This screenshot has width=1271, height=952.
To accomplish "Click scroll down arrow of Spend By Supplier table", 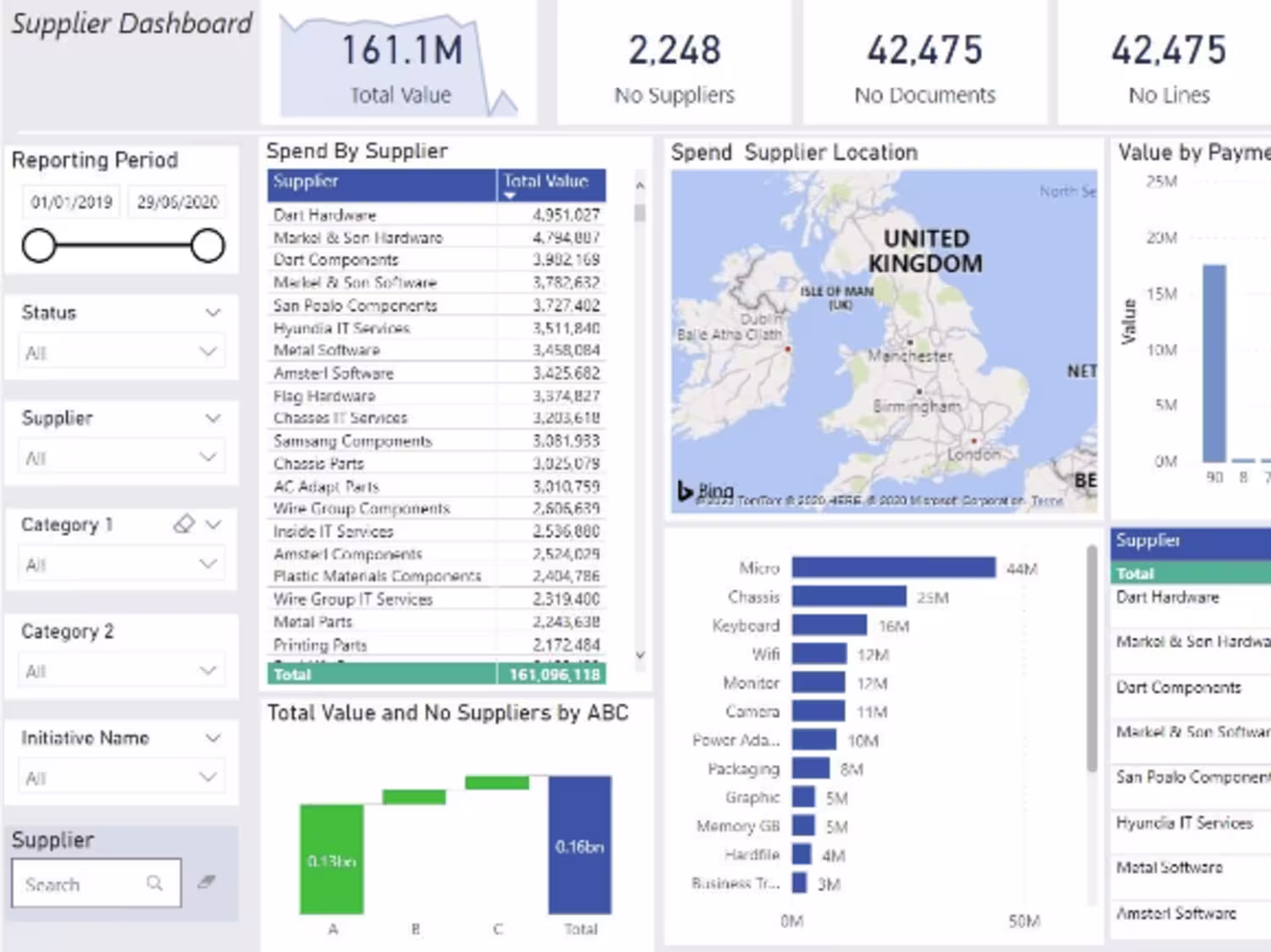I will (640, 655).
